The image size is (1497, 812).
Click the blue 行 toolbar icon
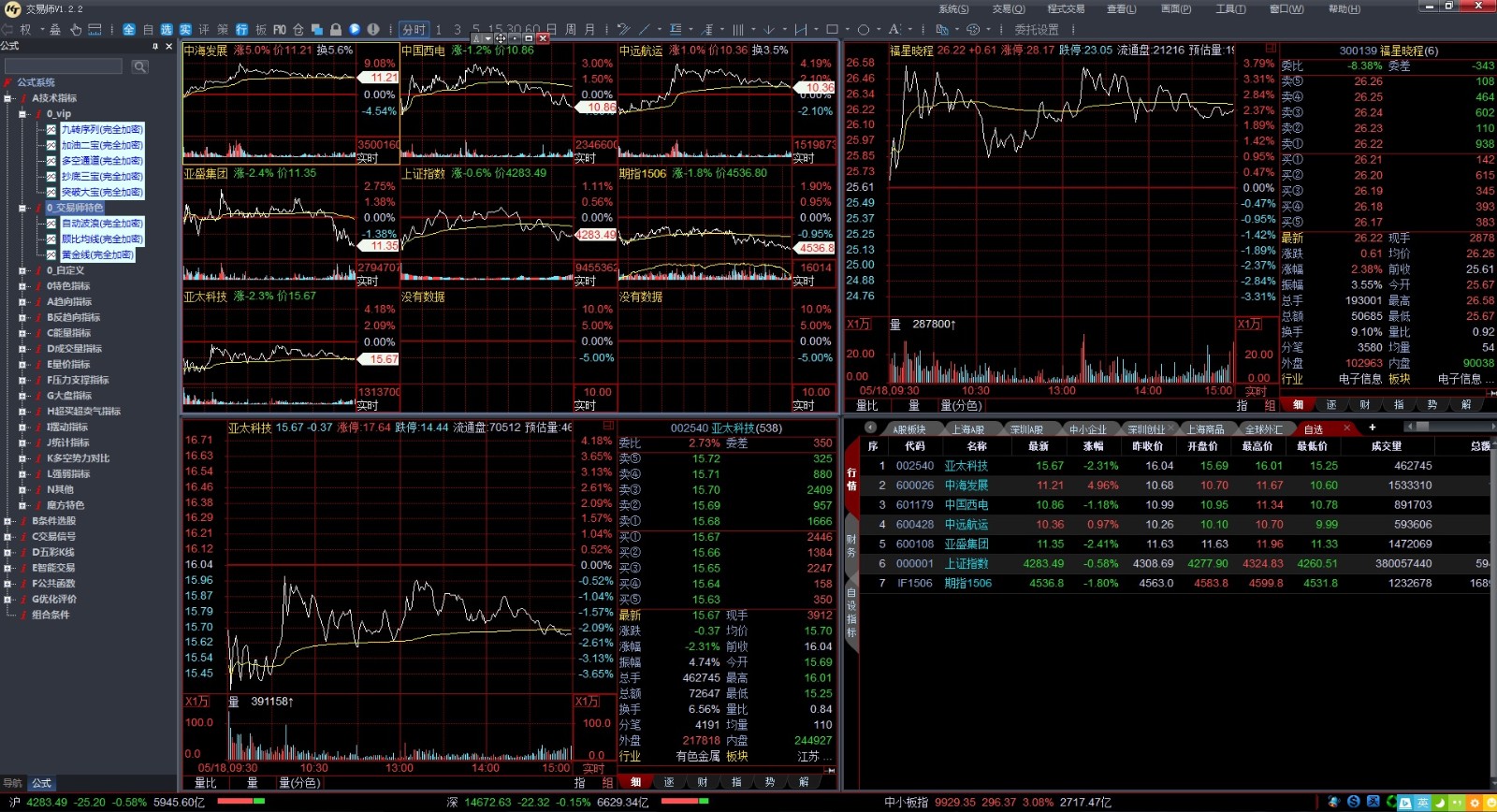[241, 30]
